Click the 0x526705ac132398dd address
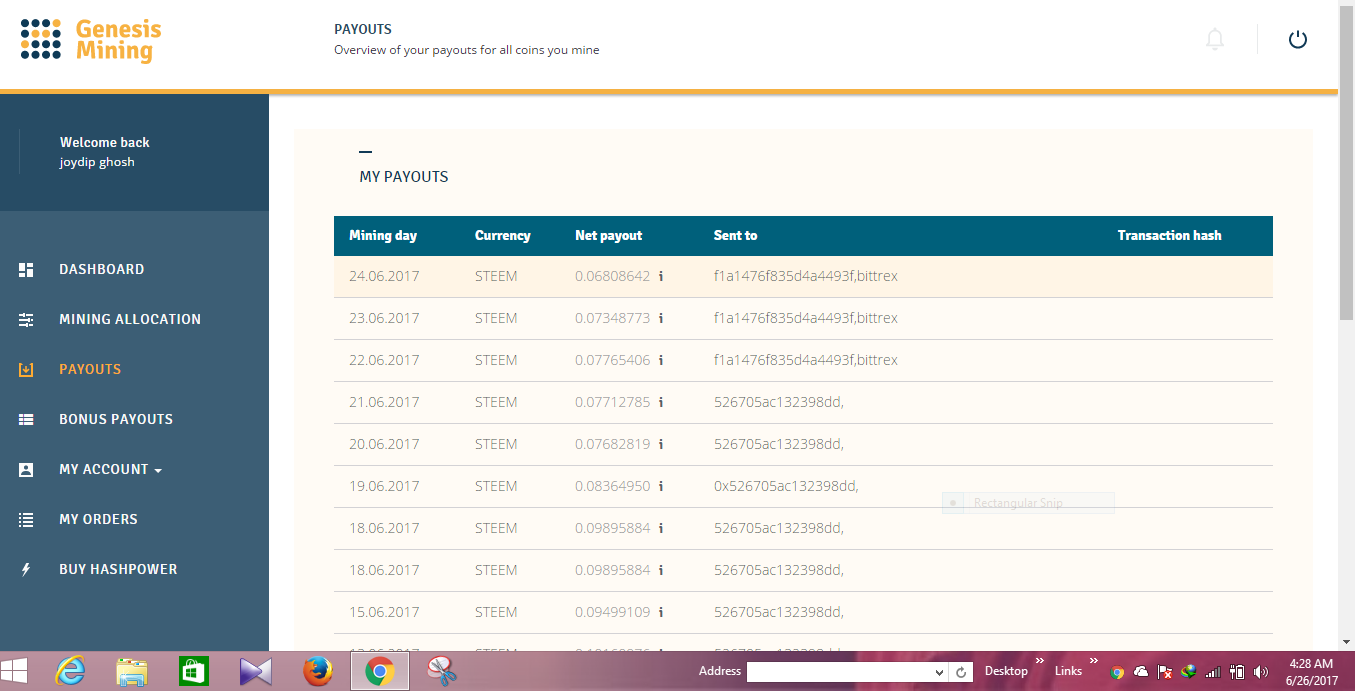Viewport: 1355px width, 691px height. click(x=786, y=486)
